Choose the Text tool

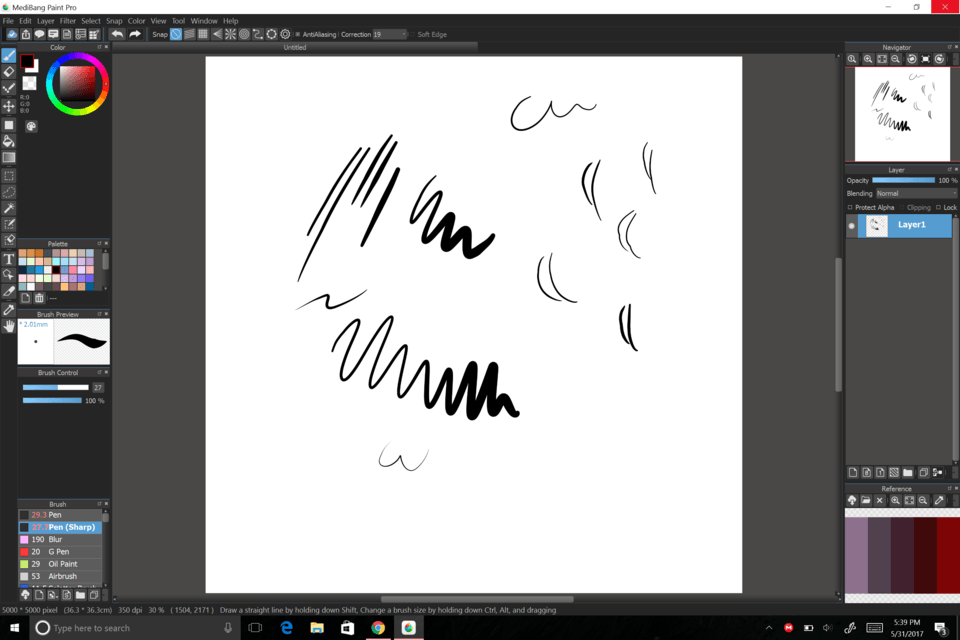8,258
